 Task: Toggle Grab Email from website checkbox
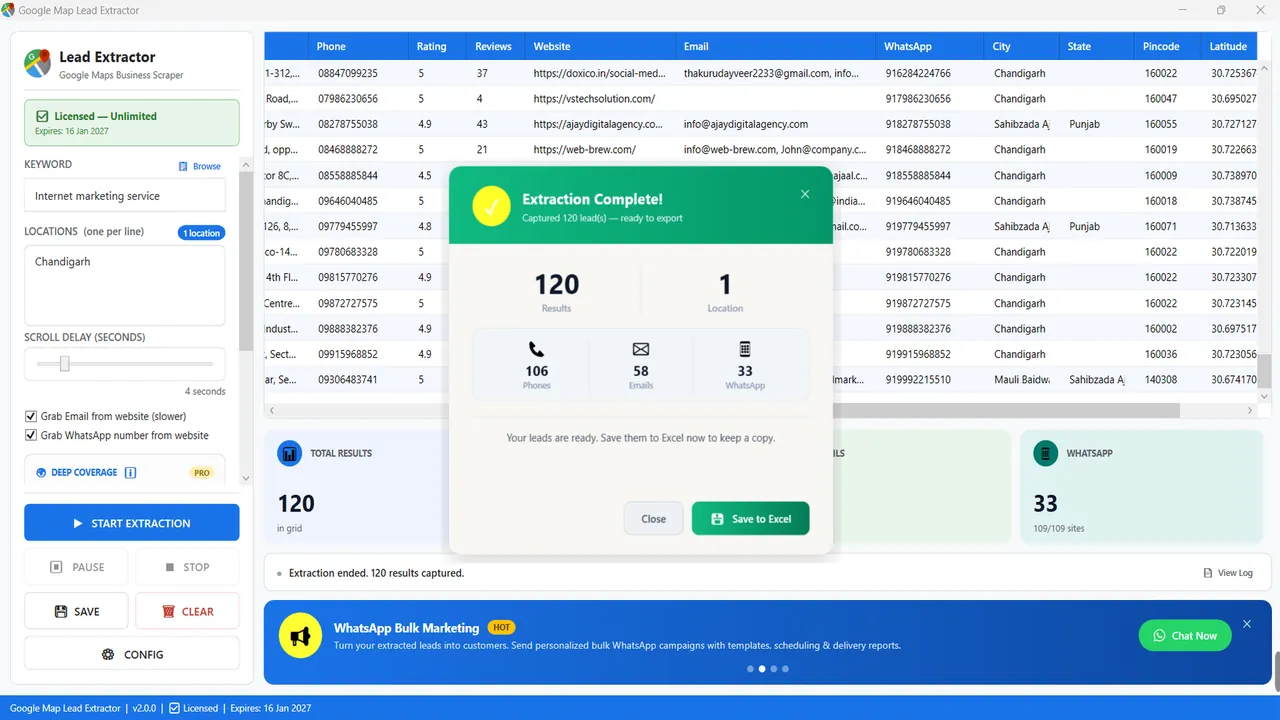[x=31, y=416]
